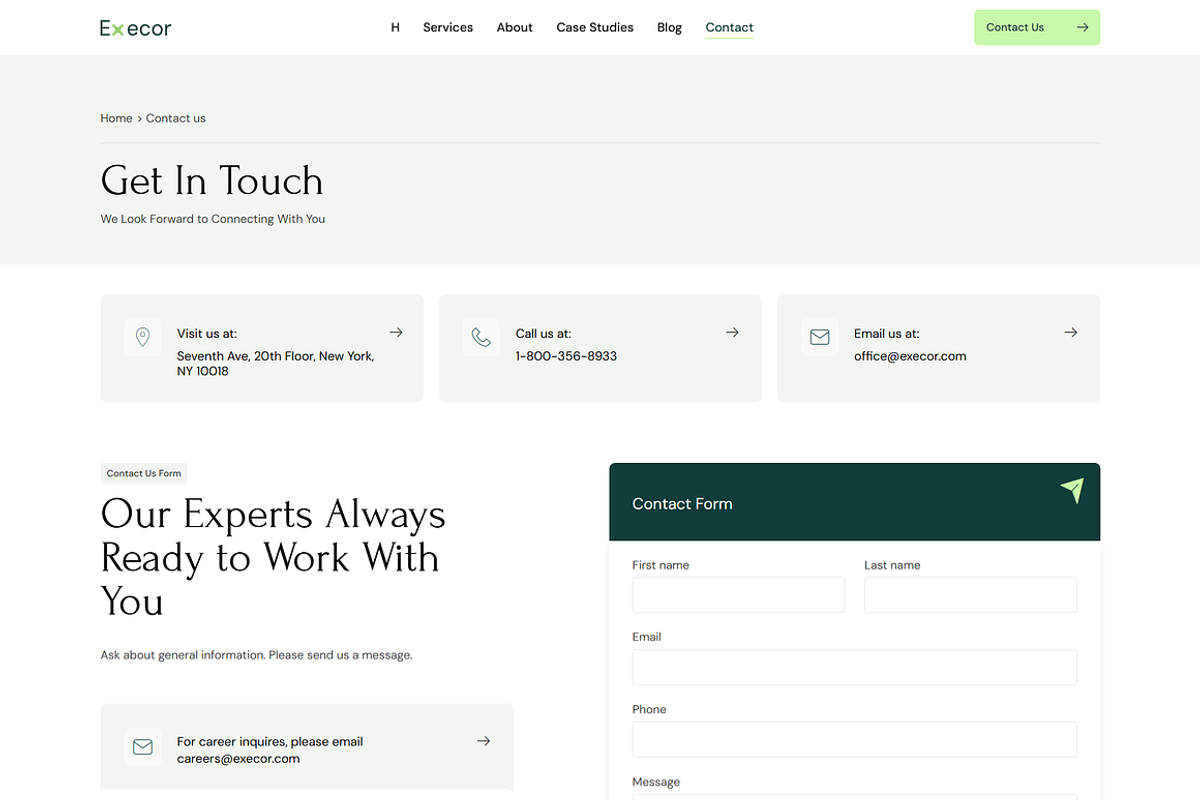This screenshot has height=800, width=1200.
Task: Select the Contact nav item
Action: click(729, 28)
